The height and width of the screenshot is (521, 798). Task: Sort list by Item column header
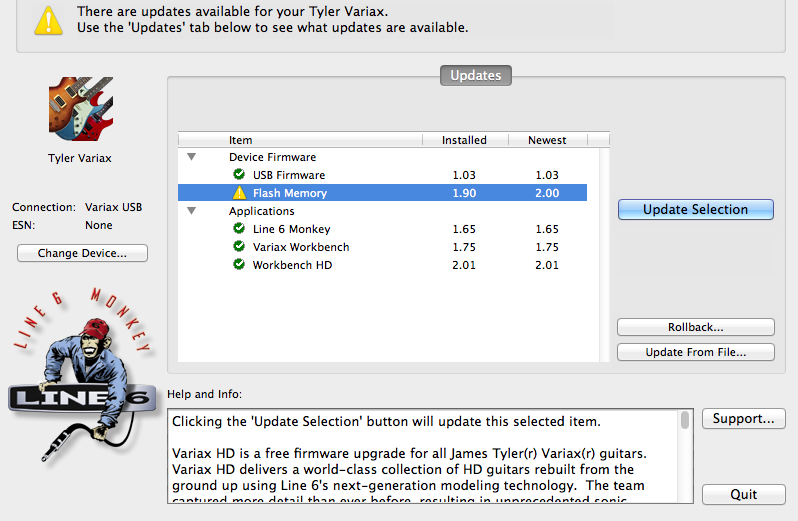[300, 140]
